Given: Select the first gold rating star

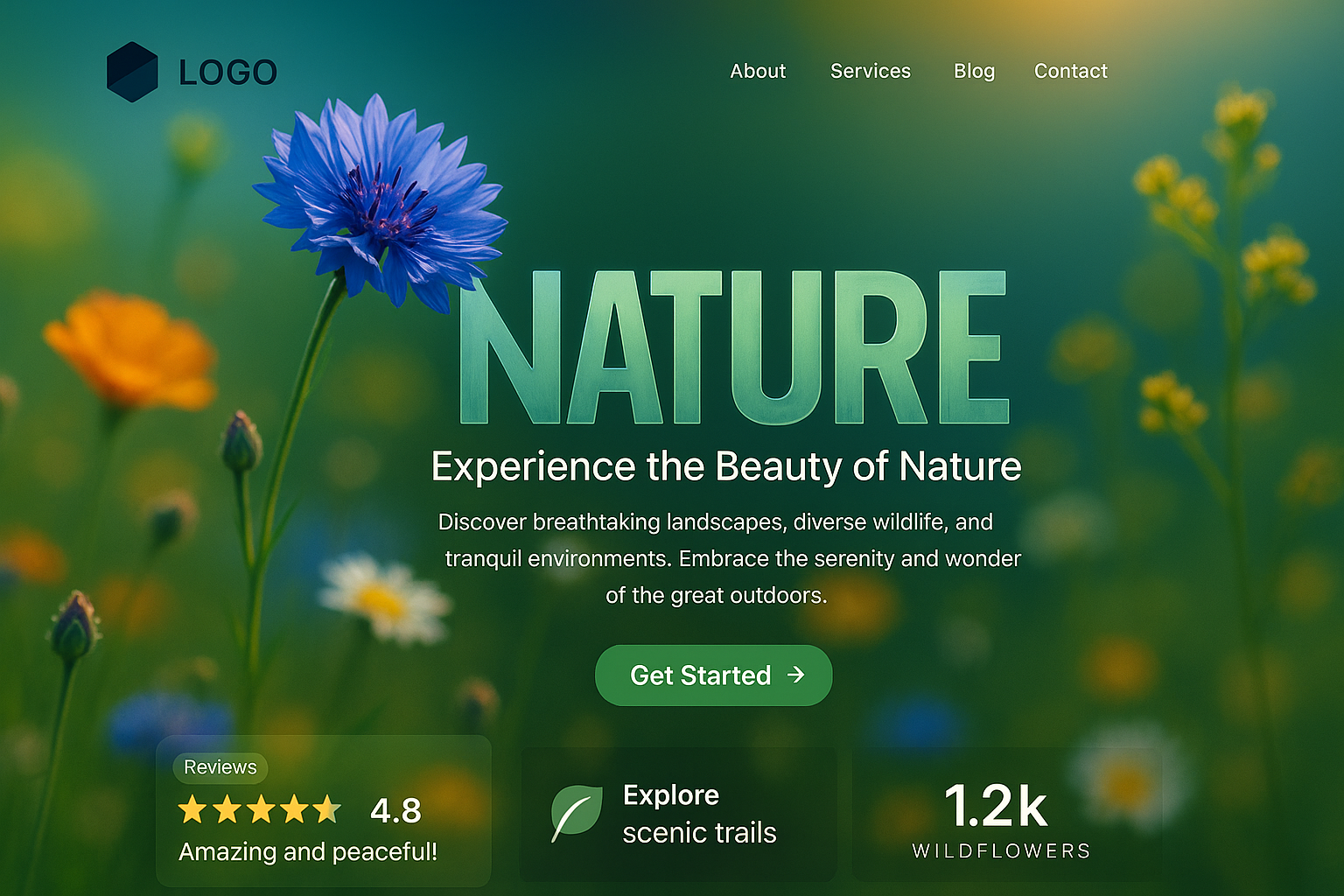Looking at the screenshot, I should 192,810.
